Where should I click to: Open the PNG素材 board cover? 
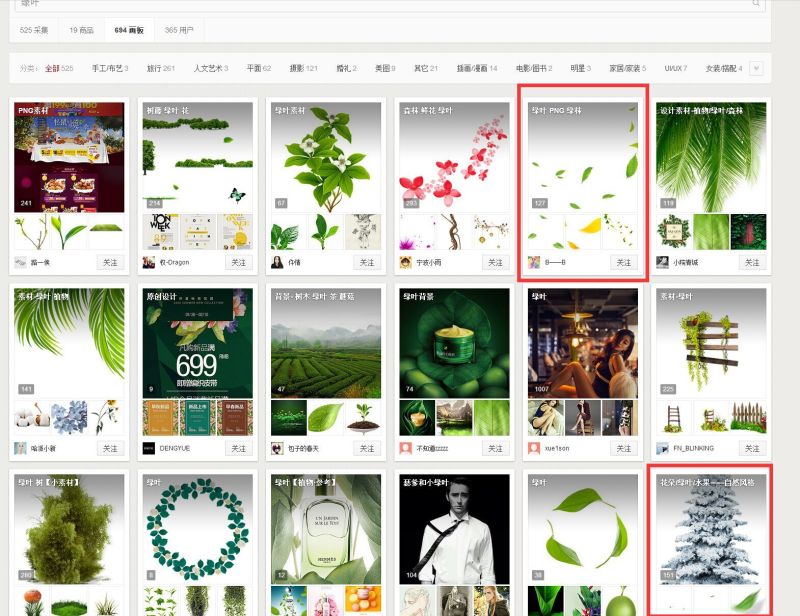coord(69,157)
